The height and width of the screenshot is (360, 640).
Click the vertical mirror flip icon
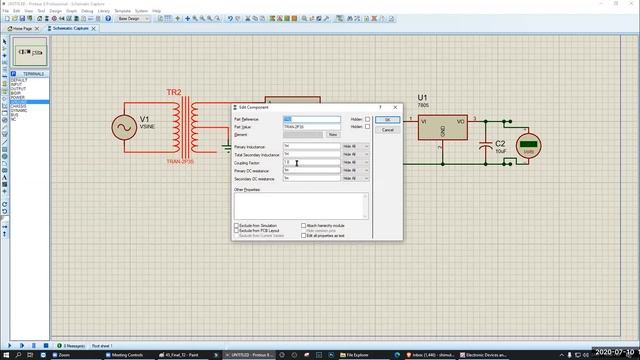(4, 234)
